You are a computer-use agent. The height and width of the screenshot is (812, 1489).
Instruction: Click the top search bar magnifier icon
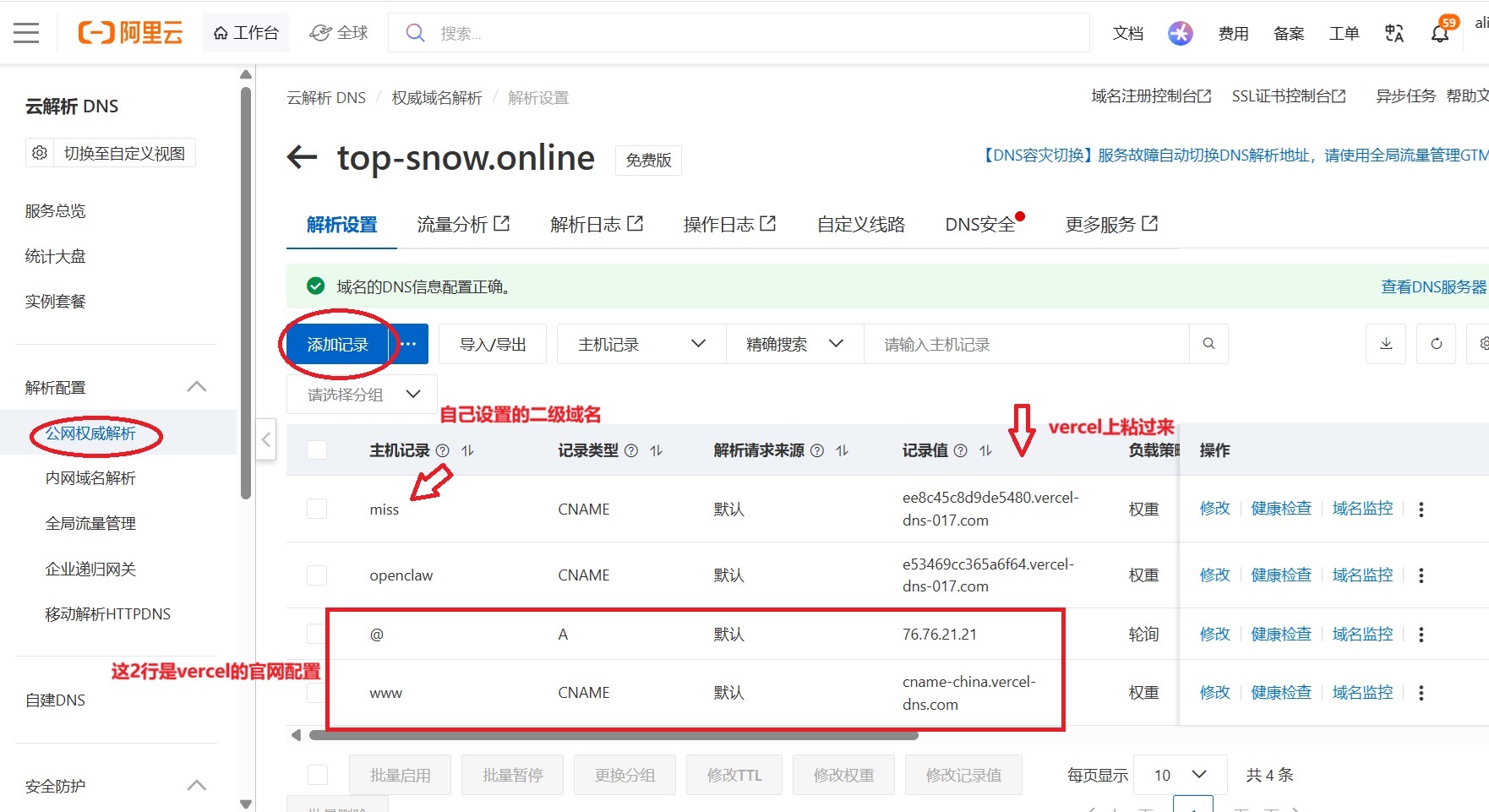coord(415,33)
